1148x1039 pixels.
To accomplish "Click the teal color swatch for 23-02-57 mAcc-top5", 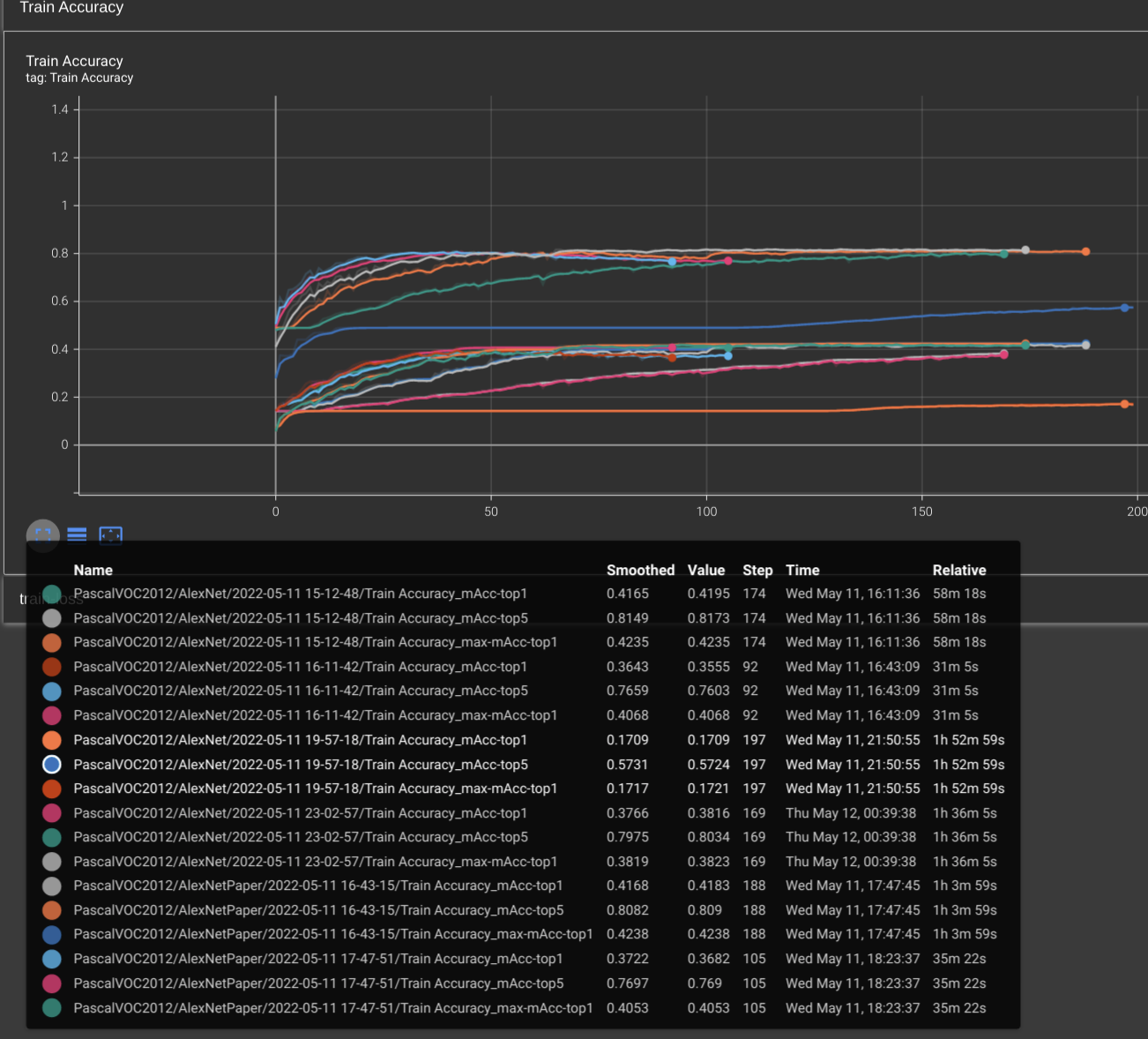I will pyautogui.click(x=51, y=837).
